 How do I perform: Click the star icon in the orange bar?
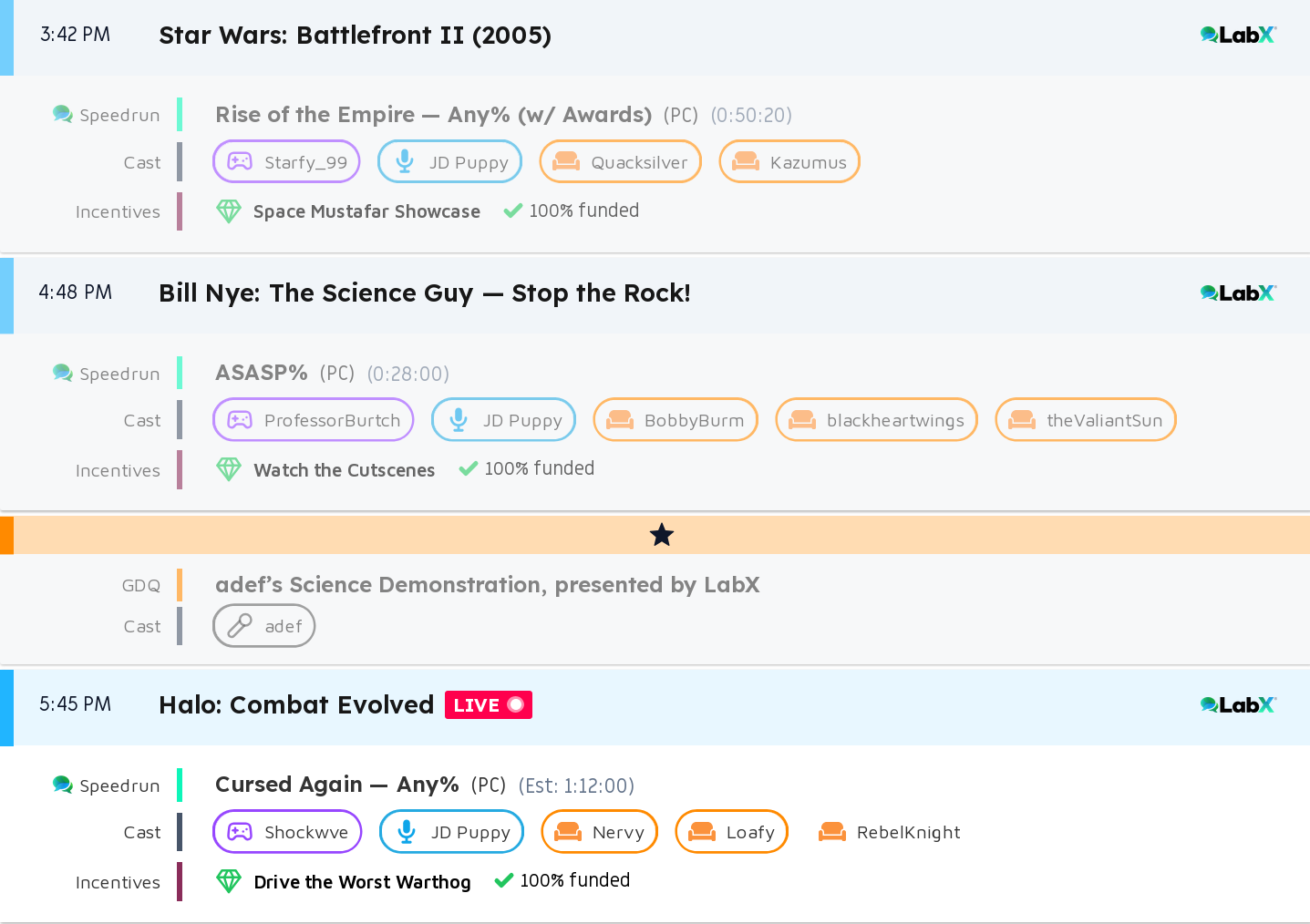coord(662,535)
